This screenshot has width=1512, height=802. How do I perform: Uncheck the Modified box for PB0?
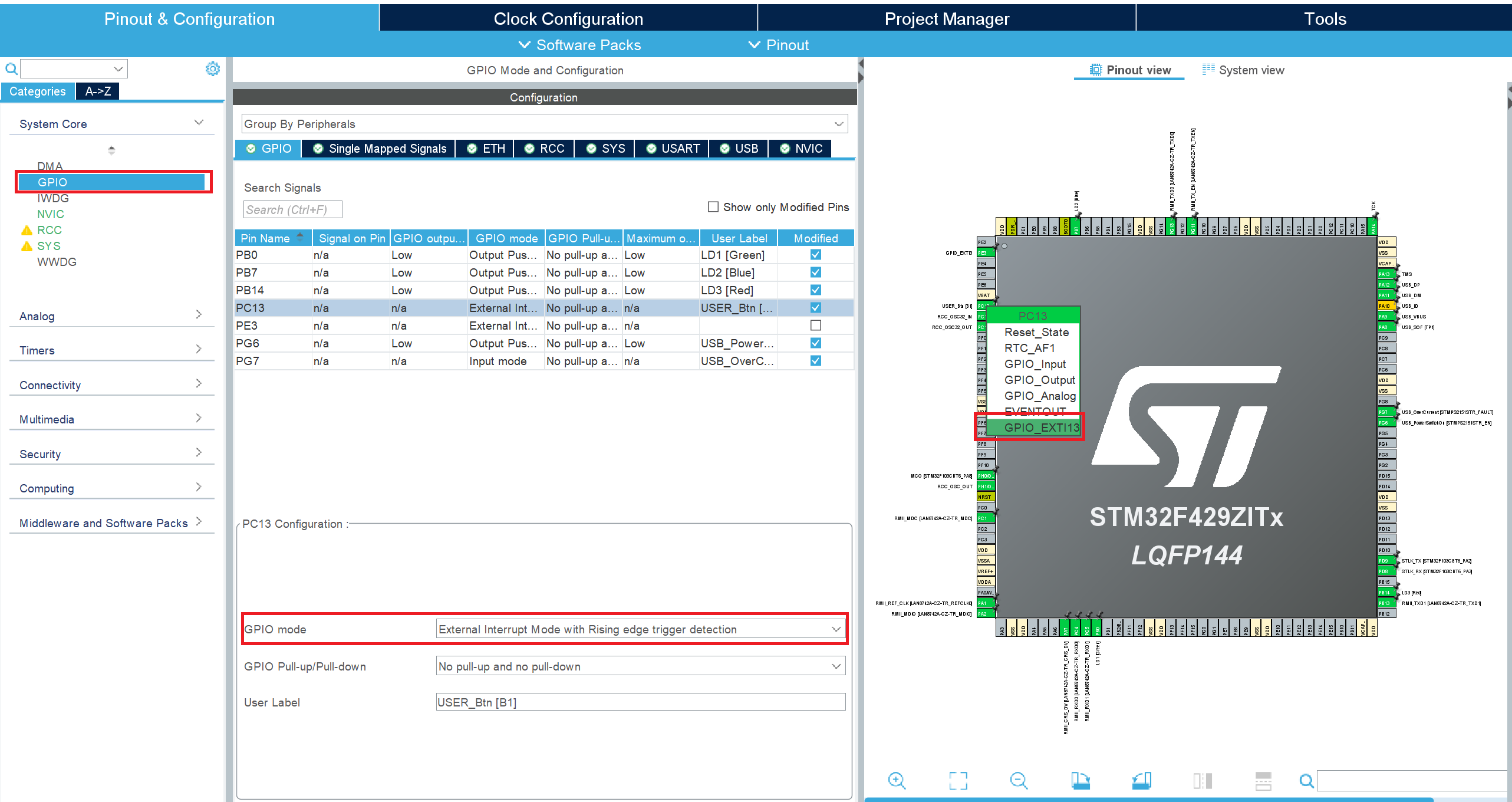815,255
